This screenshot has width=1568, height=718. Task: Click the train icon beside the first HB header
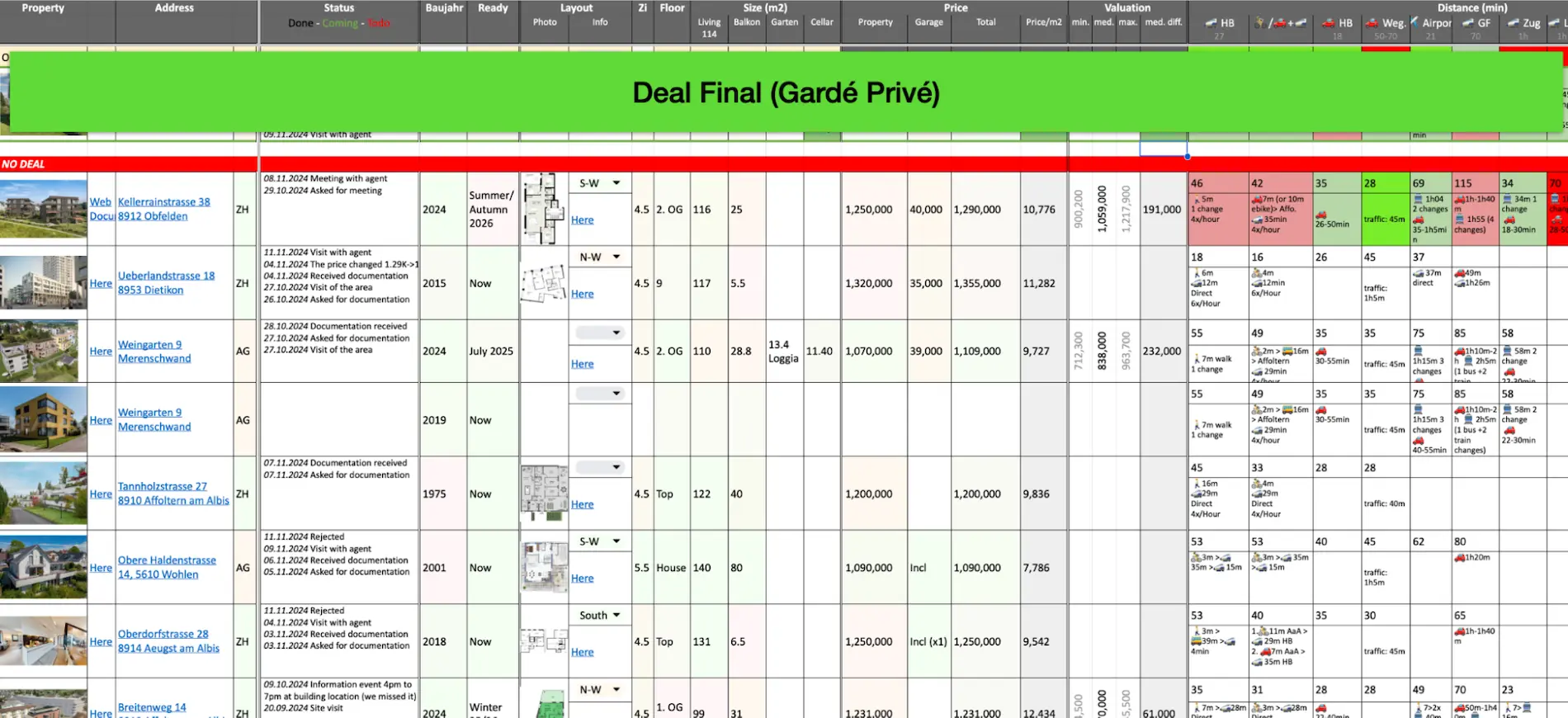tap(1211, 23)
